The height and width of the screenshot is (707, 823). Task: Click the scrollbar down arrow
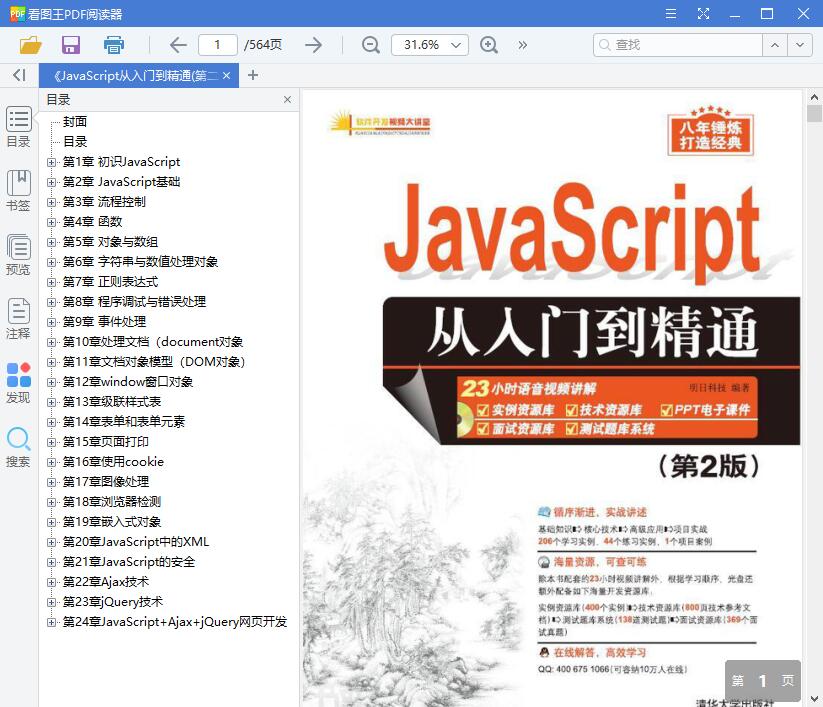(814, 699)
